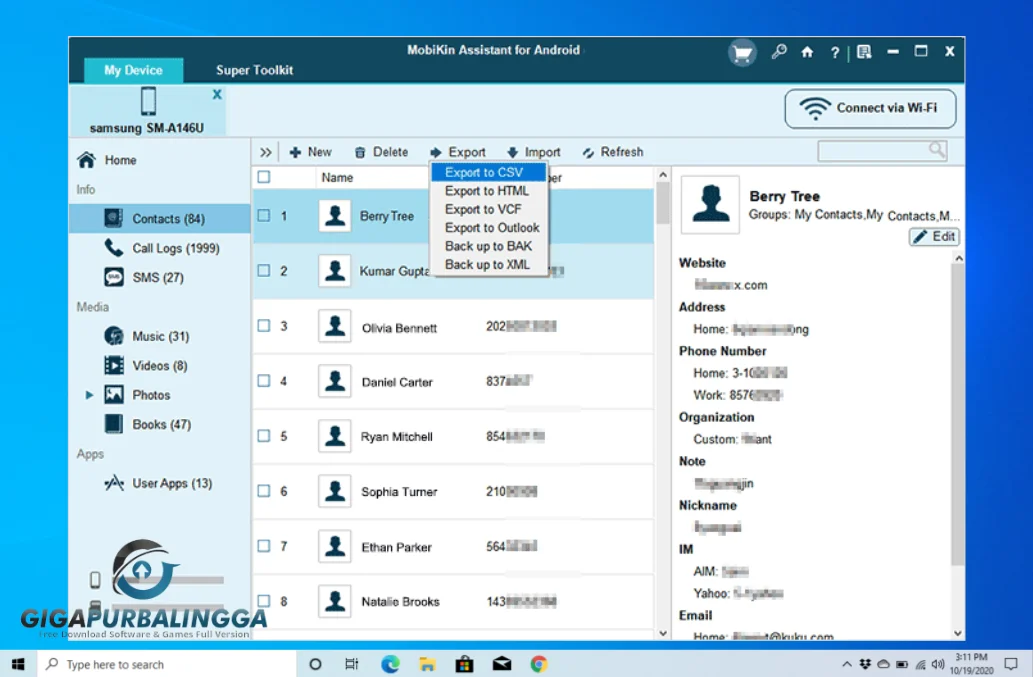This screenshot has width=1033, height=677.
Task: Open Microsoft Store from taskbar
Action: click(x=464, y=664)
